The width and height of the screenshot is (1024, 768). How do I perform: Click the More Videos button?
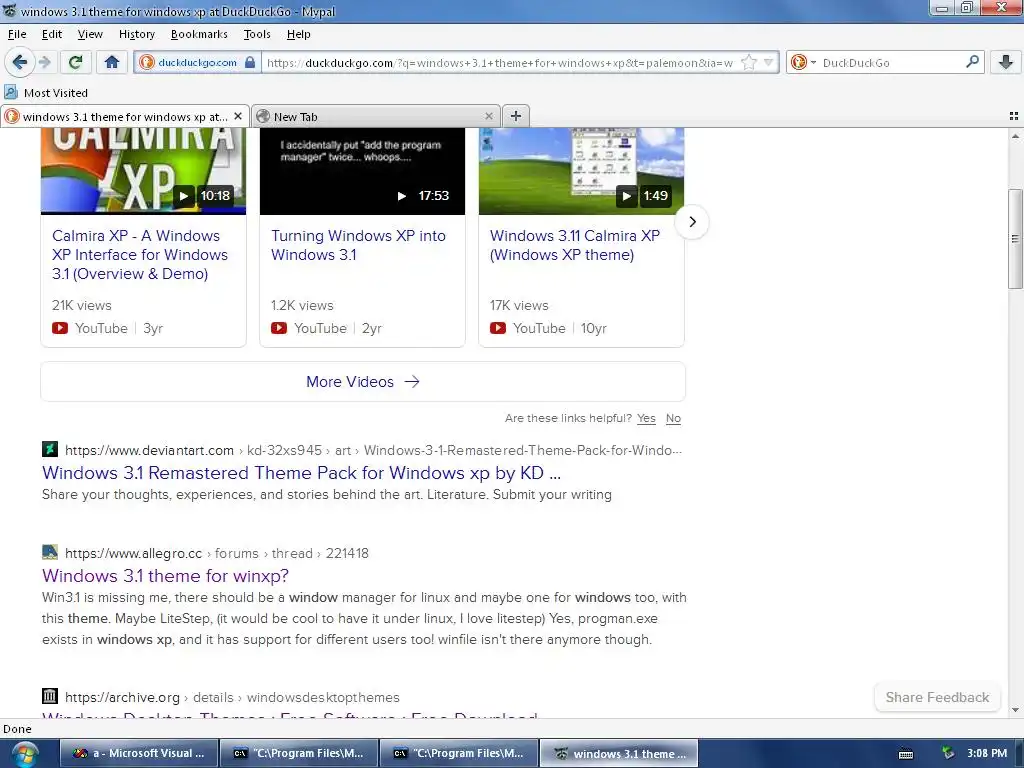[x=363, y=381]
